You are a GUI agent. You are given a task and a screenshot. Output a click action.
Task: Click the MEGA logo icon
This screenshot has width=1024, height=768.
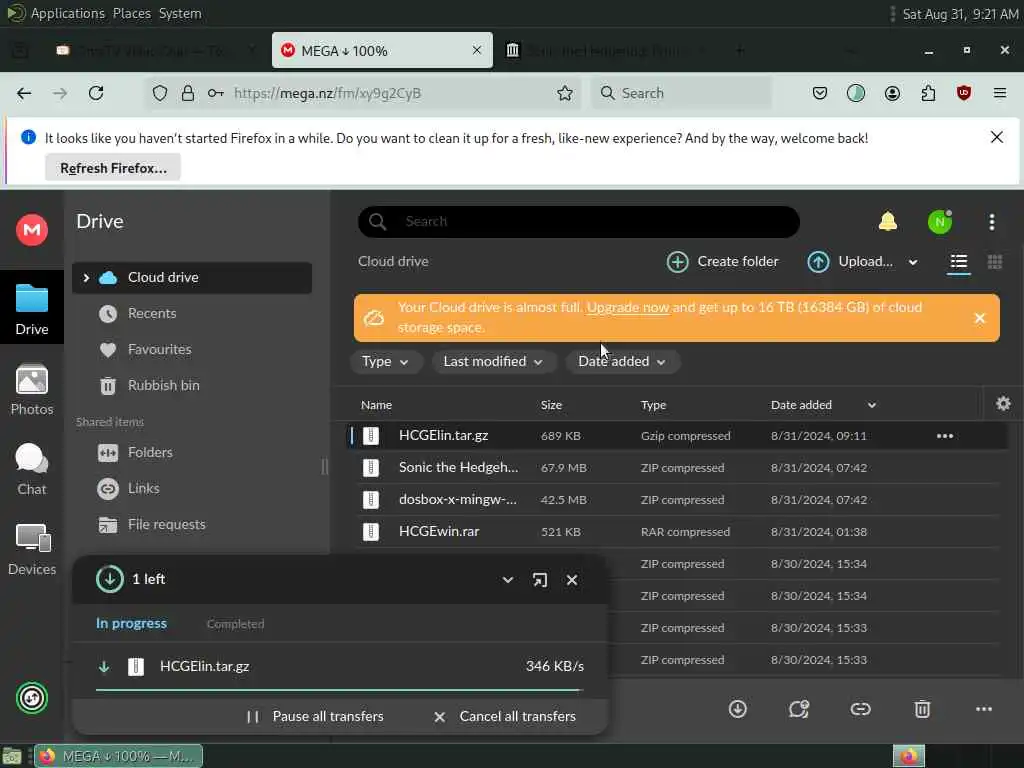31,230
